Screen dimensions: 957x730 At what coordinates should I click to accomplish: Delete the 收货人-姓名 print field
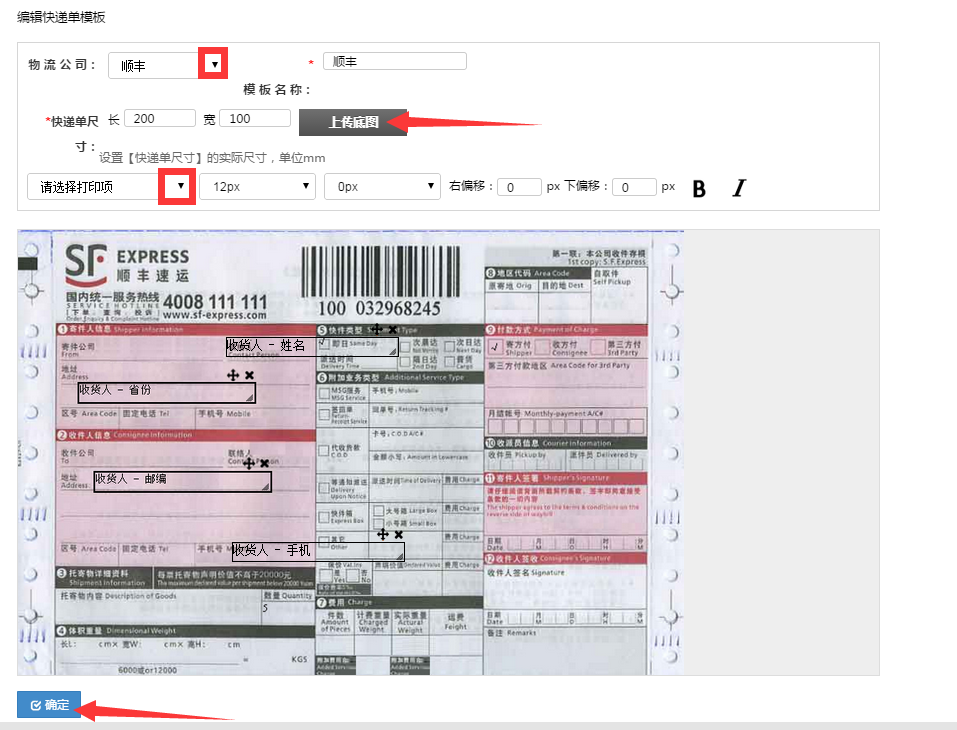(393, 329)
